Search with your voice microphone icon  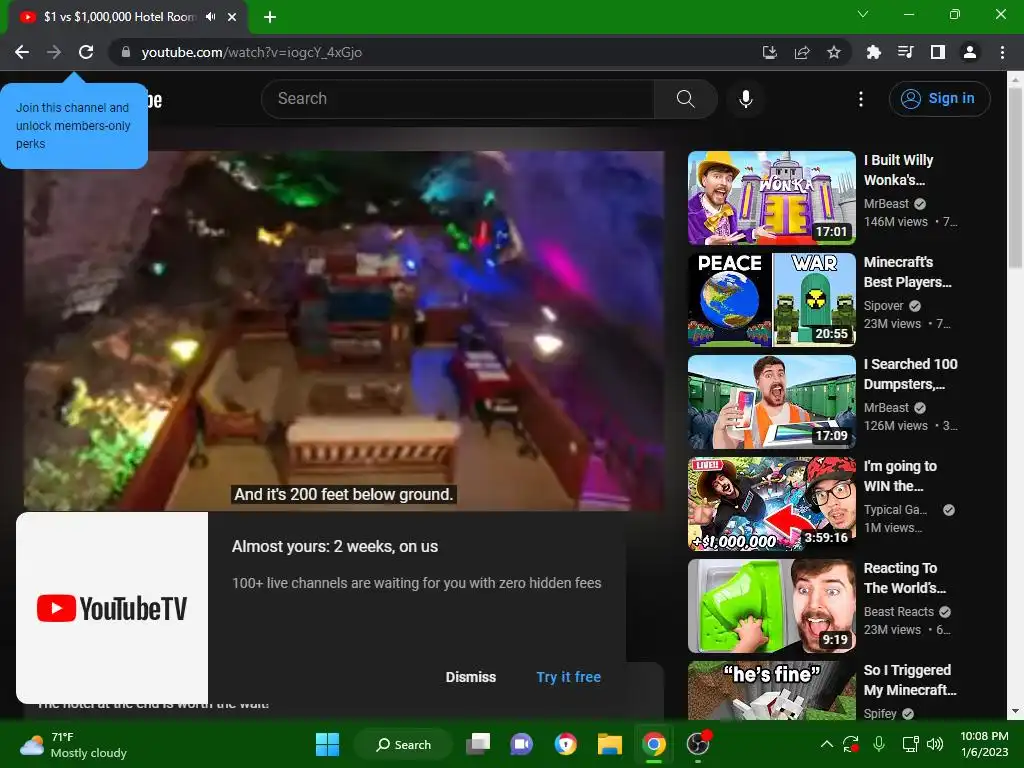pos(746,99)
